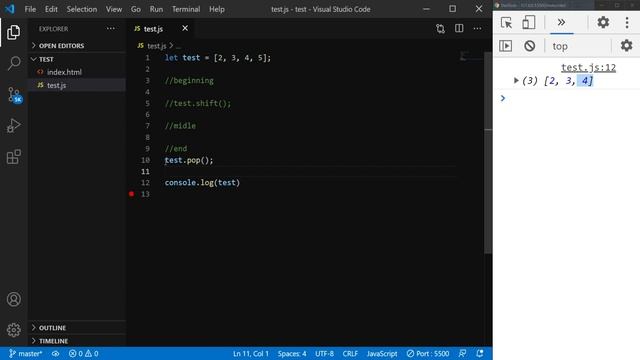
Task: Click the VS Code logo icon
Action: 10,9
